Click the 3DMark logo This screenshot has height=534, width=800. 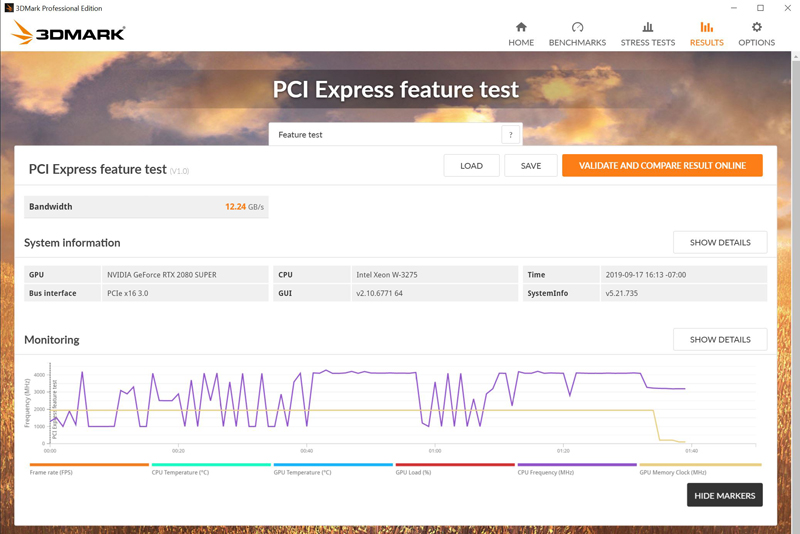pos(68,33)
